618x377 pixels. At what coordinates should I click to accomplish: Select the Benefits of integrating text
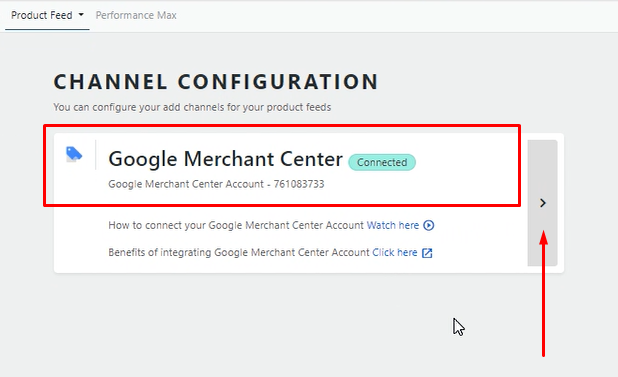[239, 253]
